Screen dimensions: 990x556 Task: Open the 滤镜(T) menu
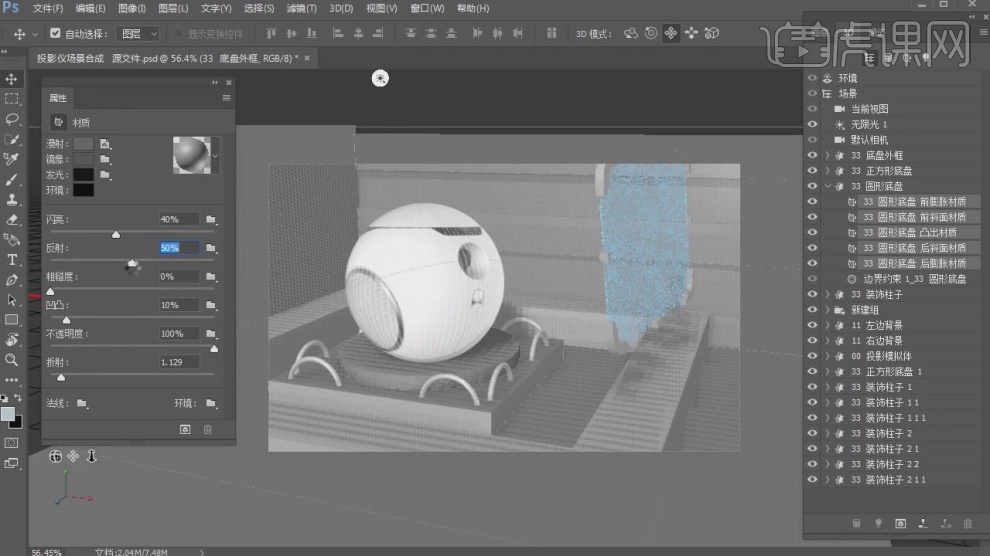302,8
